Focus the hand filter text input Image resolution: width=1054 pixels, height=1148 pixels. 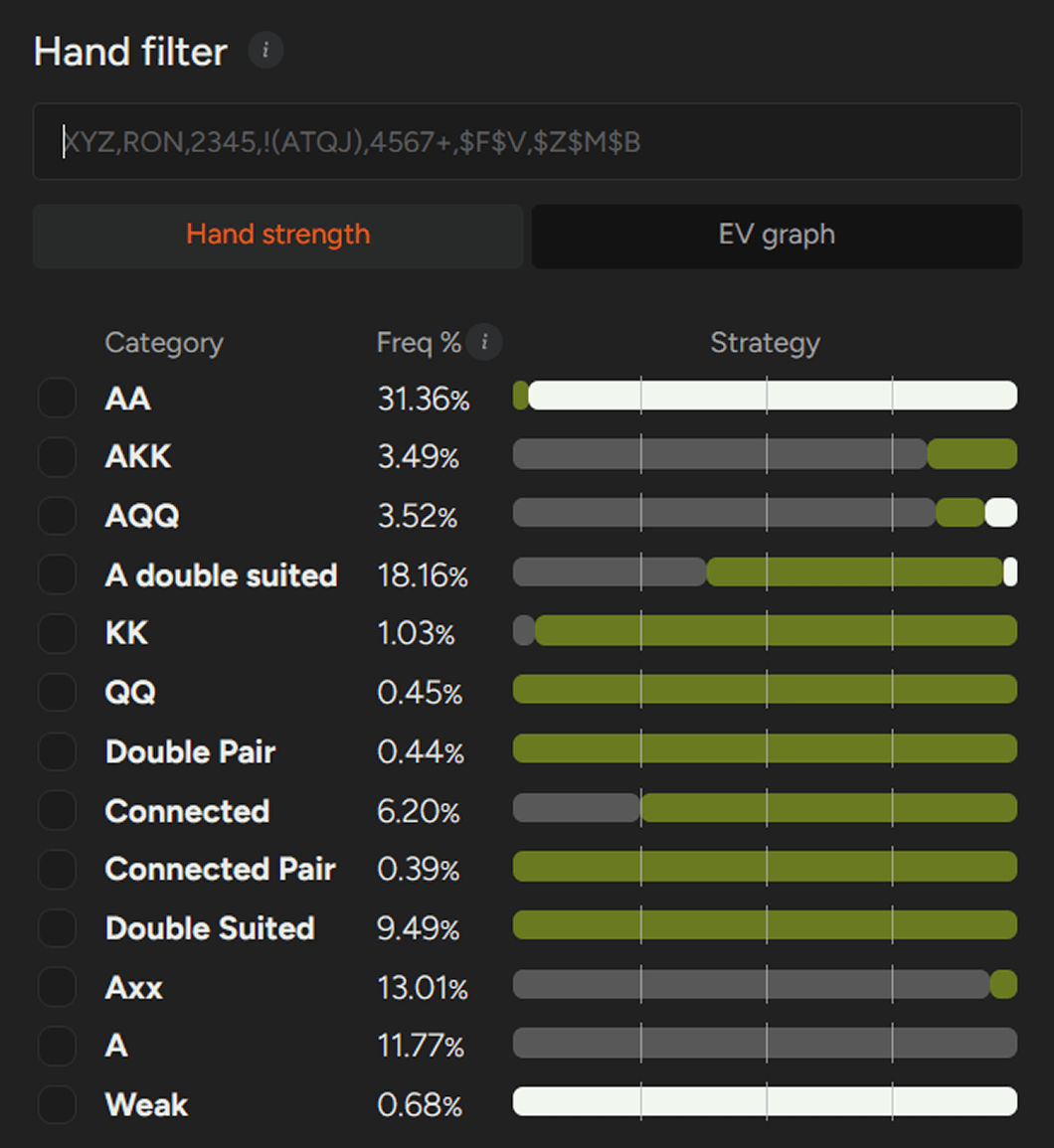coord(527,142)
